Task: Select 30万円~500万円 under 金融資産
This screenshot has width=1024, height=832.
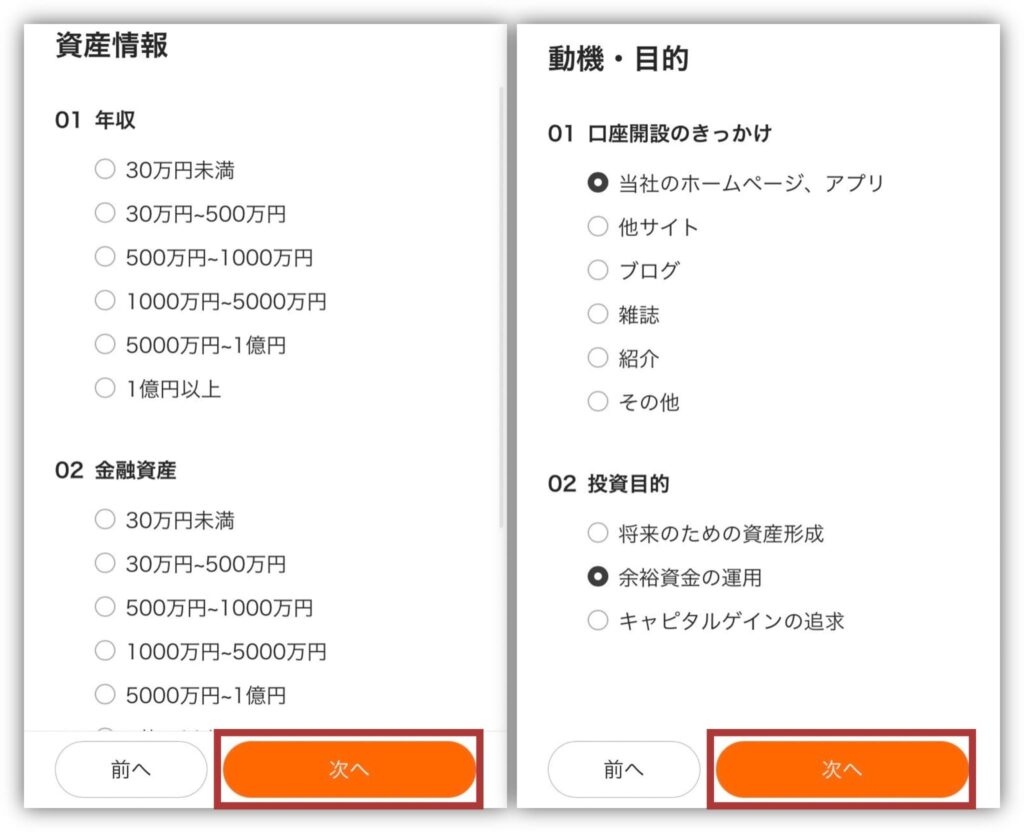Action: tap(105, 563)
